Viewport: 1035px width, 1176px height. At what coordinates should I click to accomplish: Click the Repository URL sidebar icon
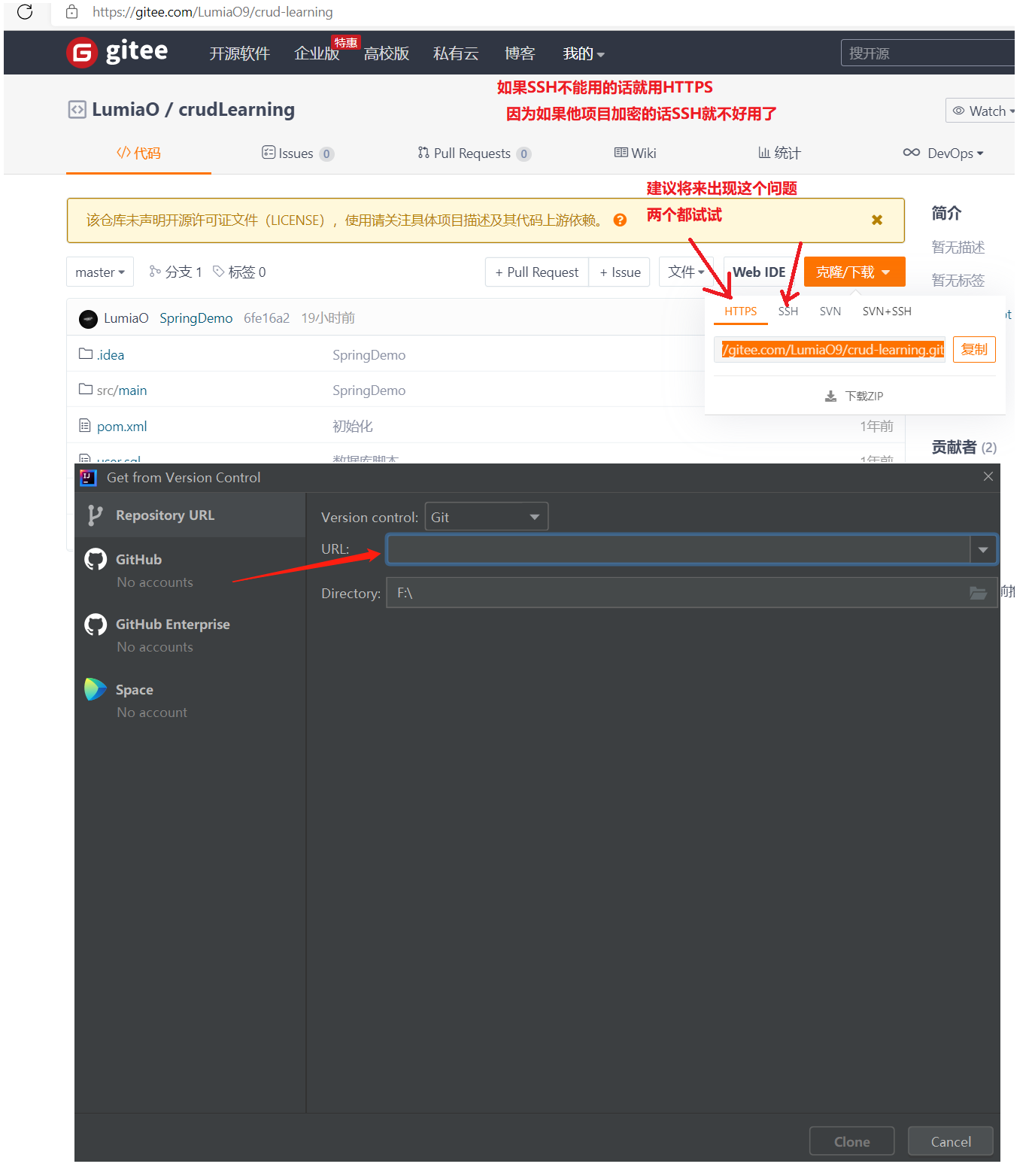96,515
